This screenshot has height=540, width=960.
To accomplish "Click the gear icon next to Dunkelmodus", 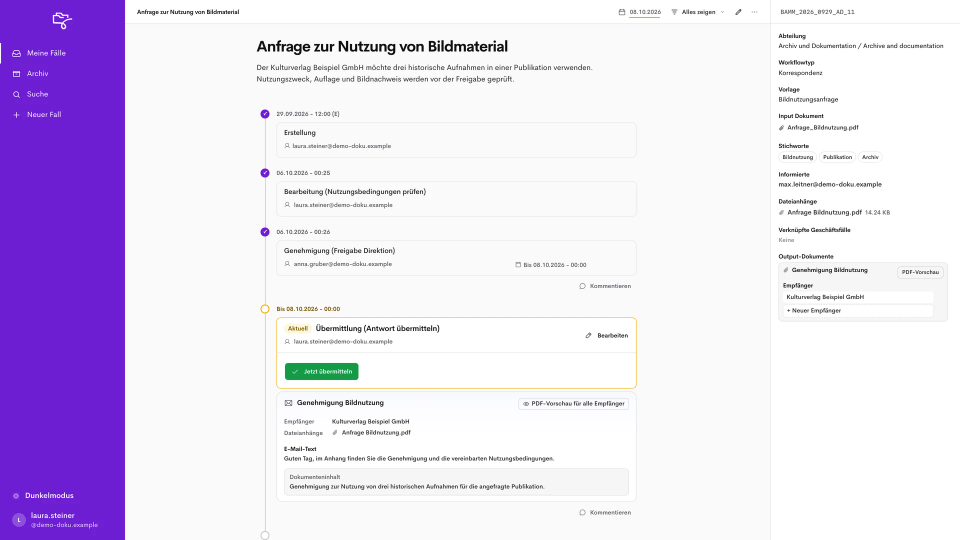I will click(x=16, y=496).
